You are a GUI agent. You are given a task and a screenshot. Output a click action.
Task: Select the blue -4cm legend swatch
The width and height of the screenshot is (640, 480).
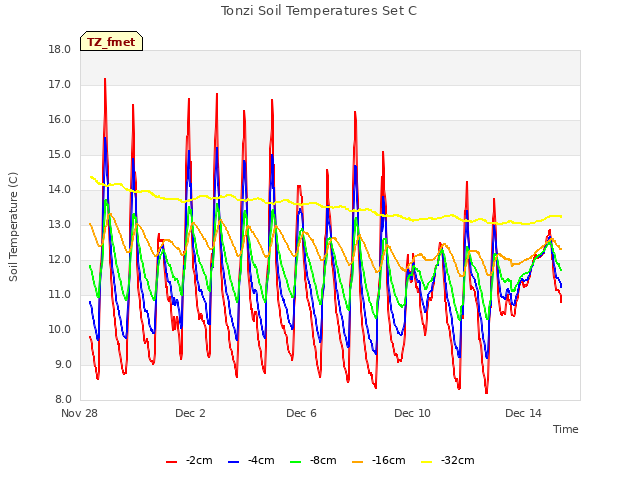(x=233, y=462)
